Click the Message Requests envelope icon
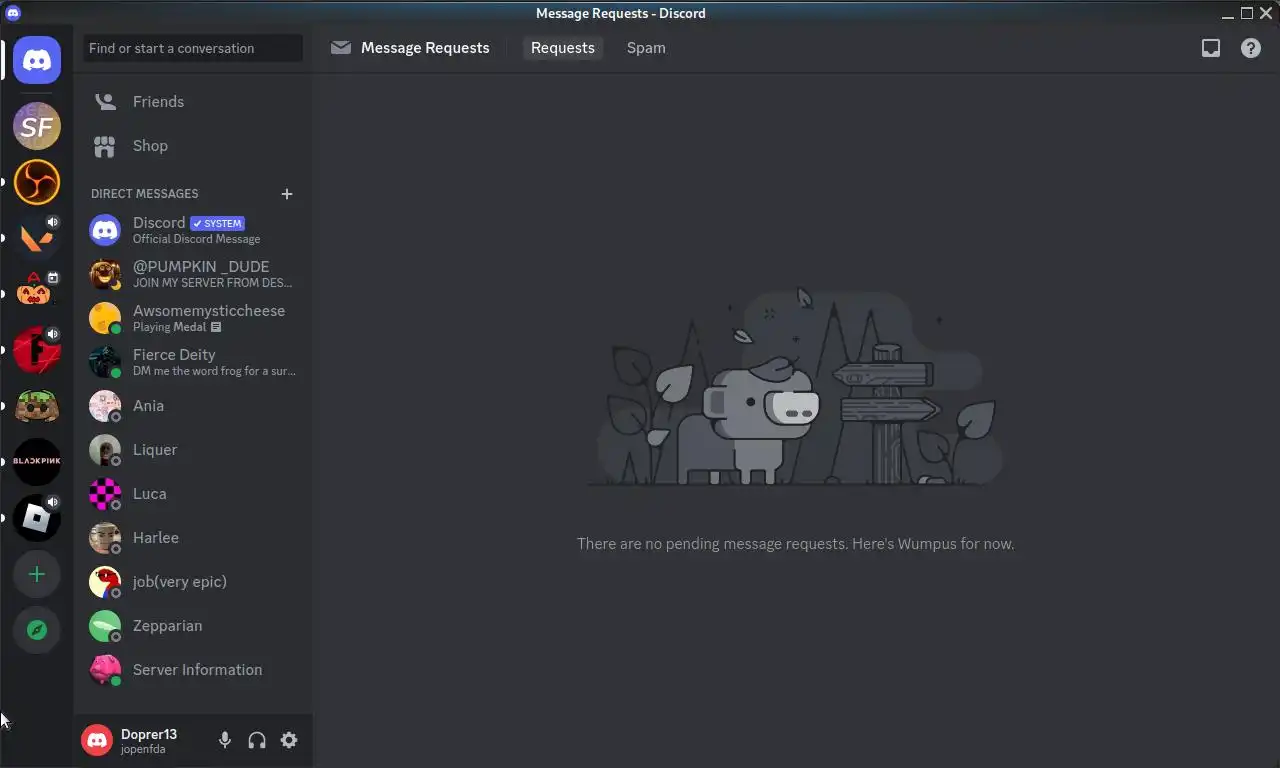The height and width of the screenshot is (768, 1280). click(x=341, y=48)
